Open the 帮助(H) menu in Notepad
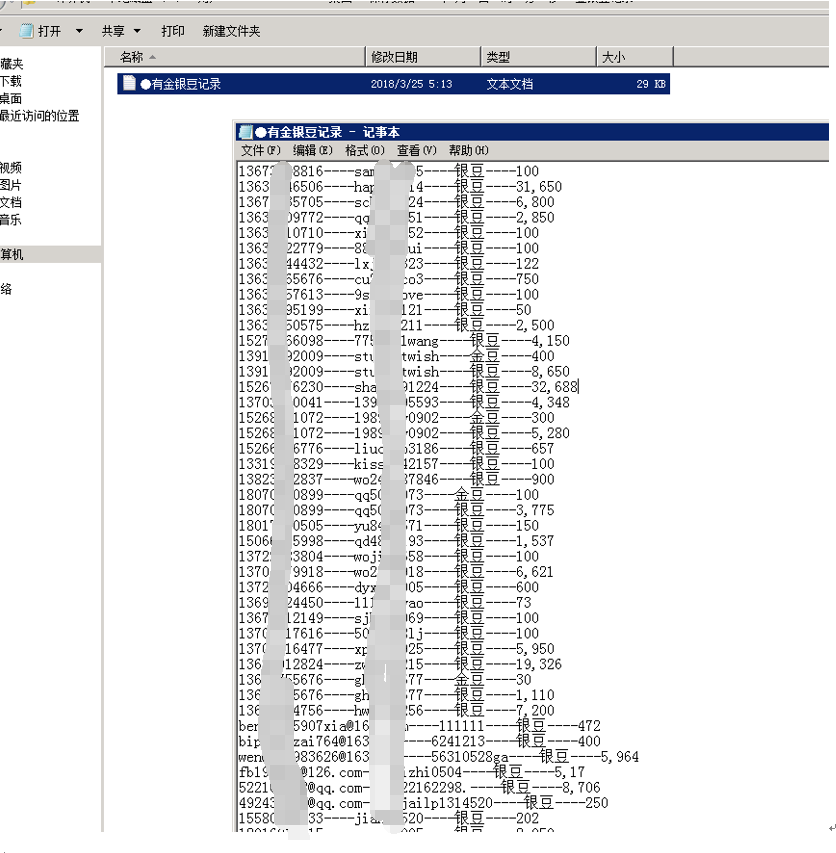 [x=468, y=150]
